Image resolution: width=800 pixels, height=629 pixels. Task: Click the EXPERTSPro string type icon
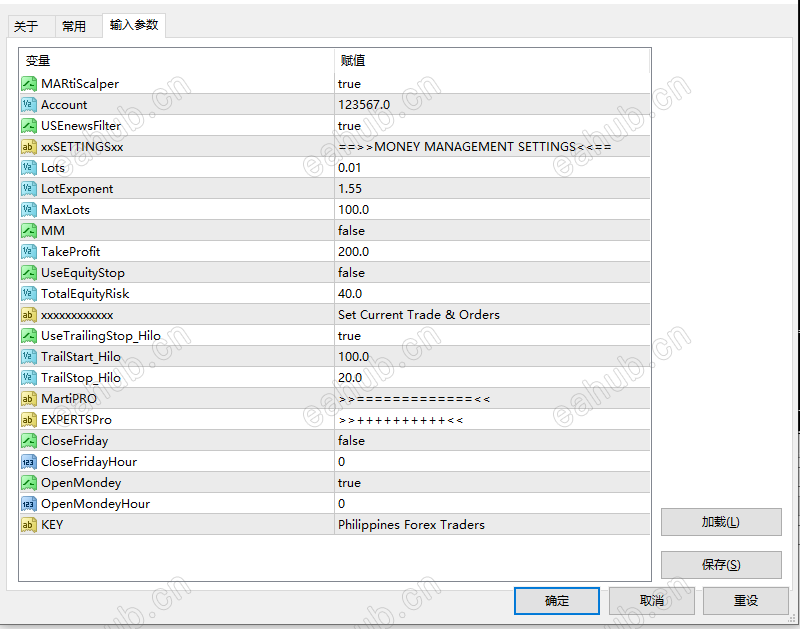pos(29,420)
